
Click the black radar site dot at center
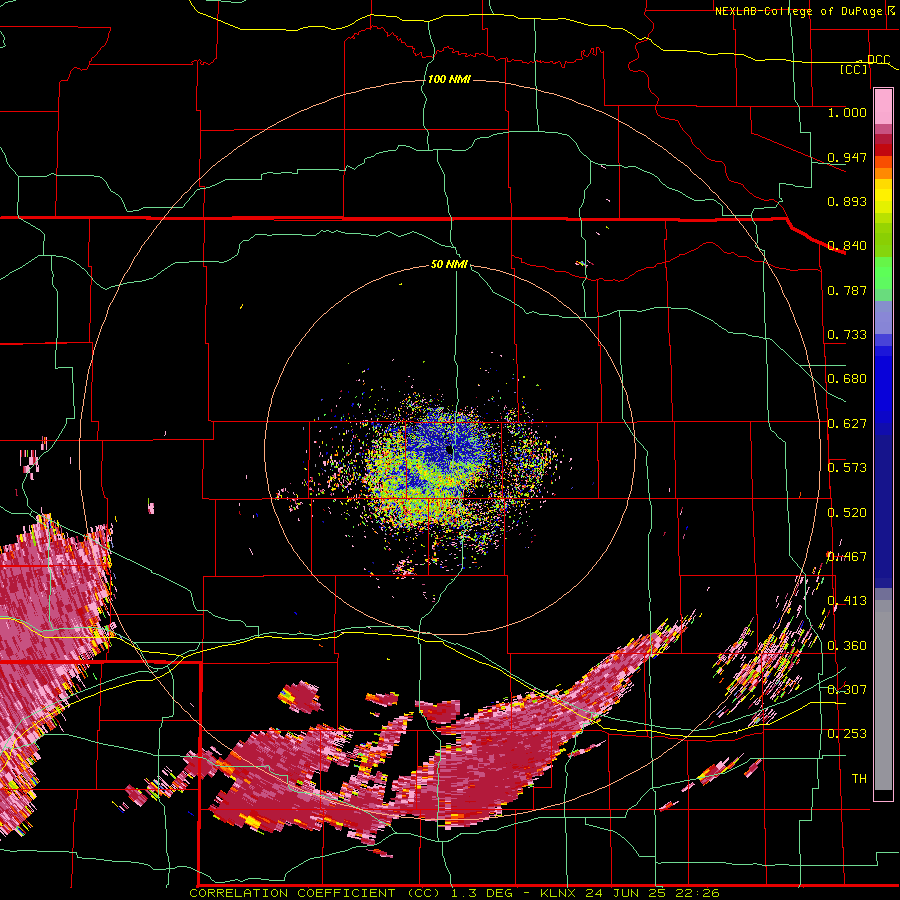449,451
